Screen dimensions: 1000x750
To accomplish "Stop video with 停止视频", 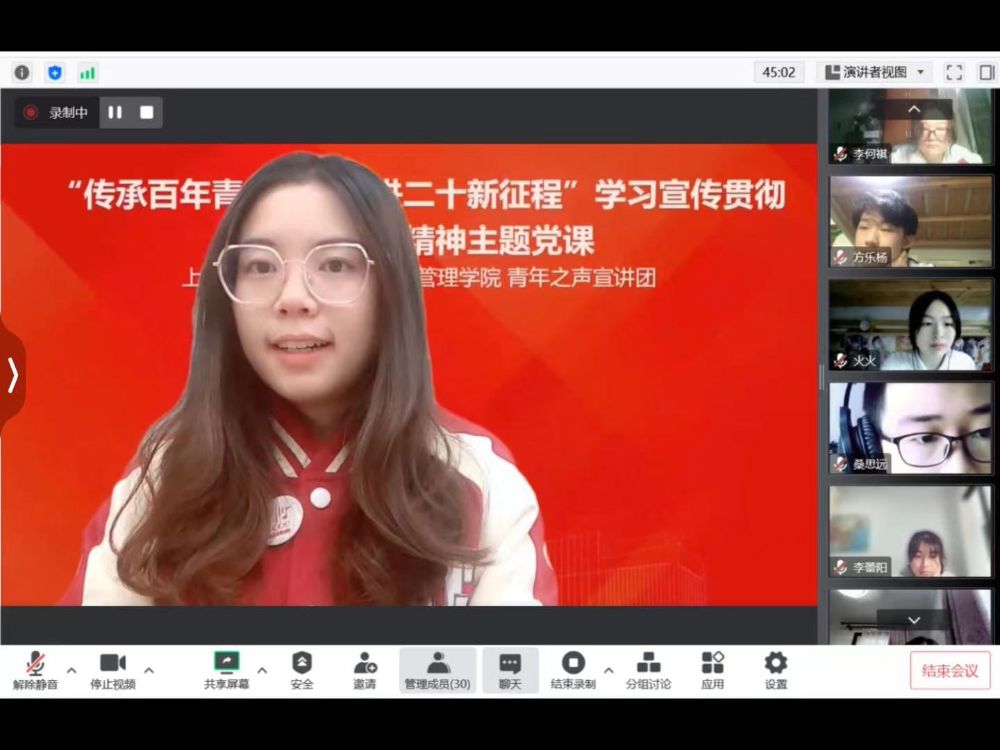I will tap(113, 671).
